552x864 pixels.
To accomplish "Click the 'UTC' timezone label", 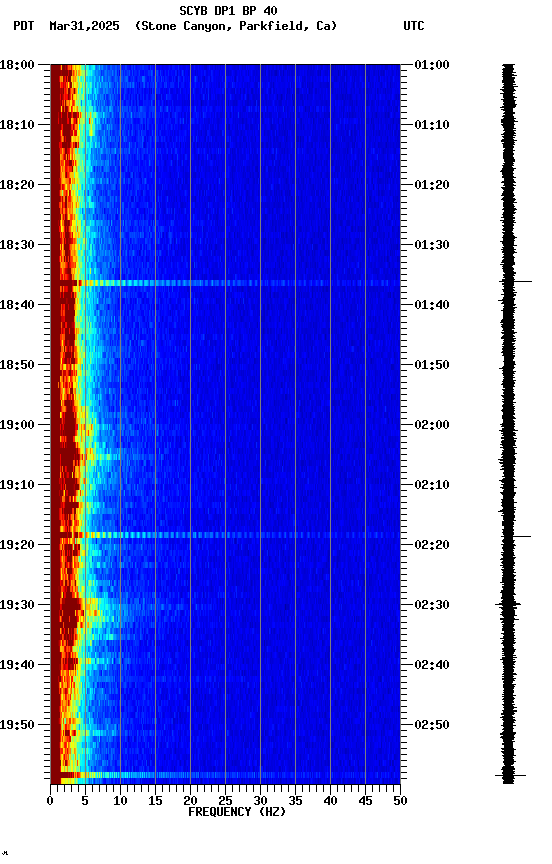I will tap(414, 26).
